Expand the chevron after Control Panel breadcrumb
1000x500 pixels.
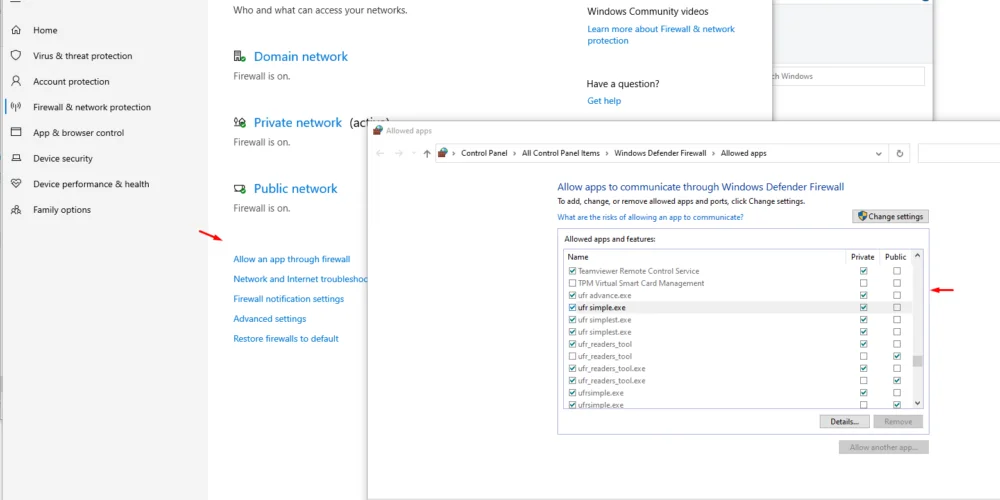[x=515, y=154]
